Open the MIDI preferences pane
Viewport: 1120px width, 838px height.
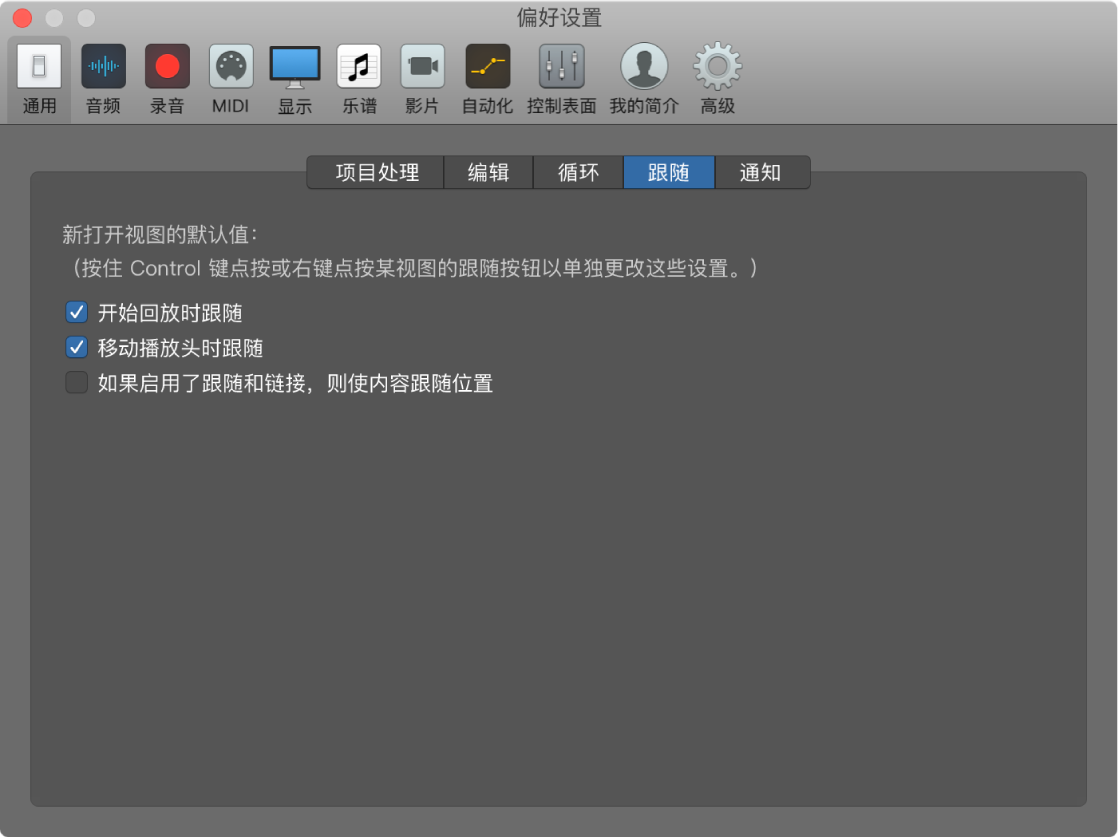[x=231, y=79]
